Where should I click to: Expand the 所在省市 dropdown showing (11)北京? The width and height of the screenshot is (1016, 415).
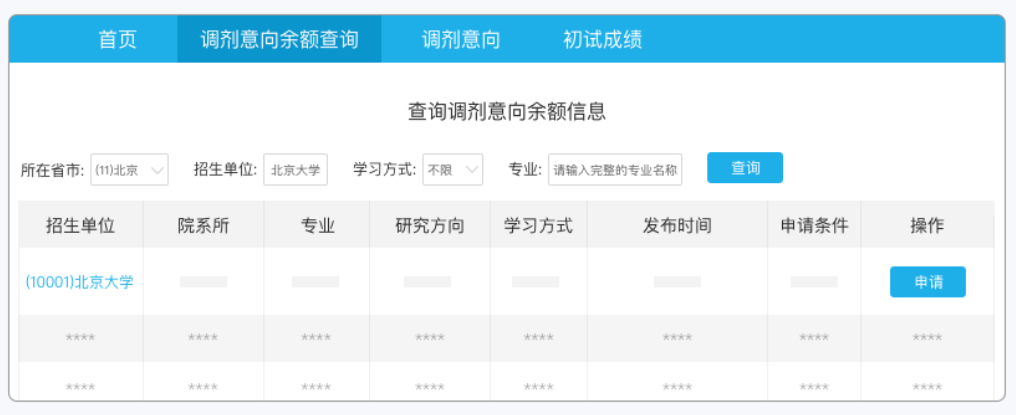129,170
